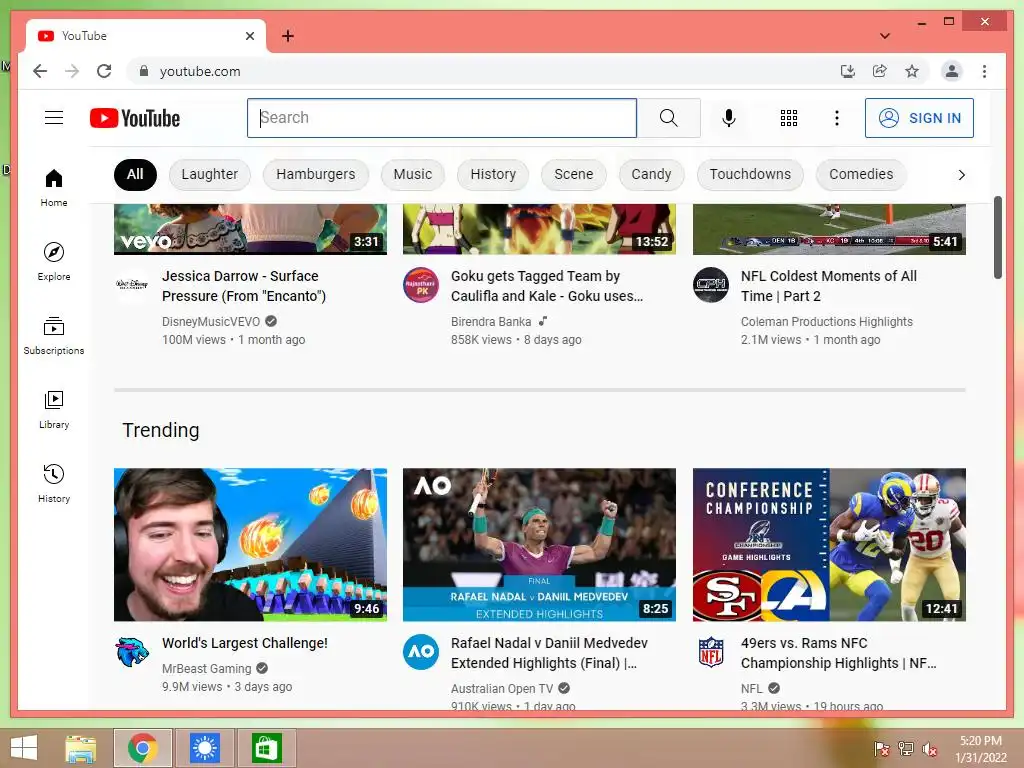Viewport: 1024px width, 768px height.
Task: Click the youtube.com address bar
Action: click(x=483, y=71)
